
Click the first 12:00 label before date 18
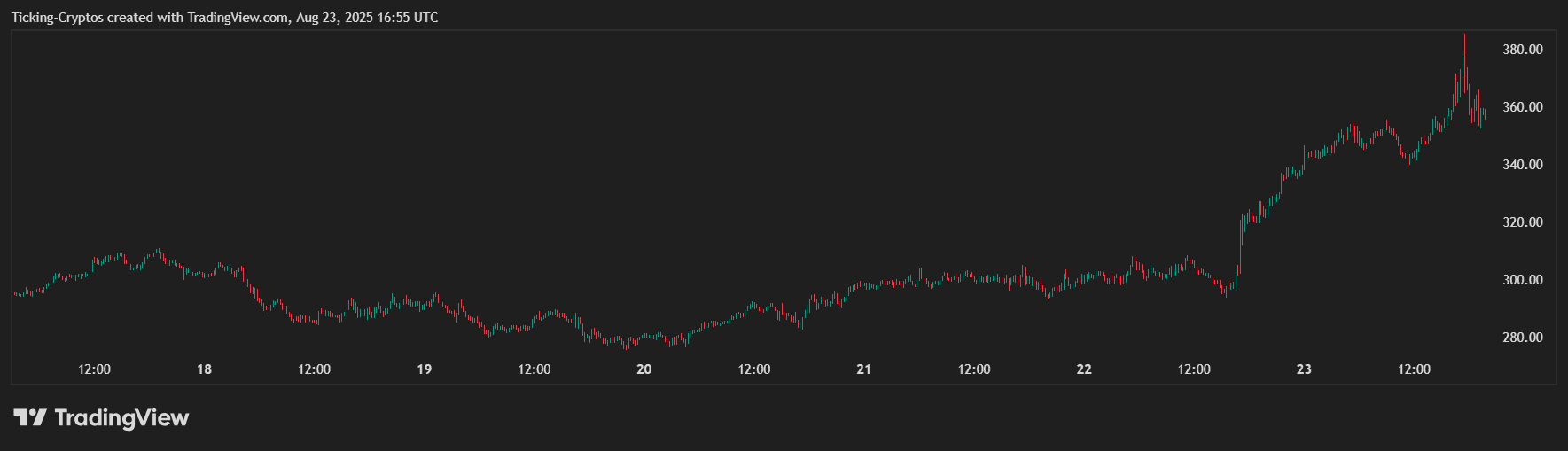coord(94,369)
